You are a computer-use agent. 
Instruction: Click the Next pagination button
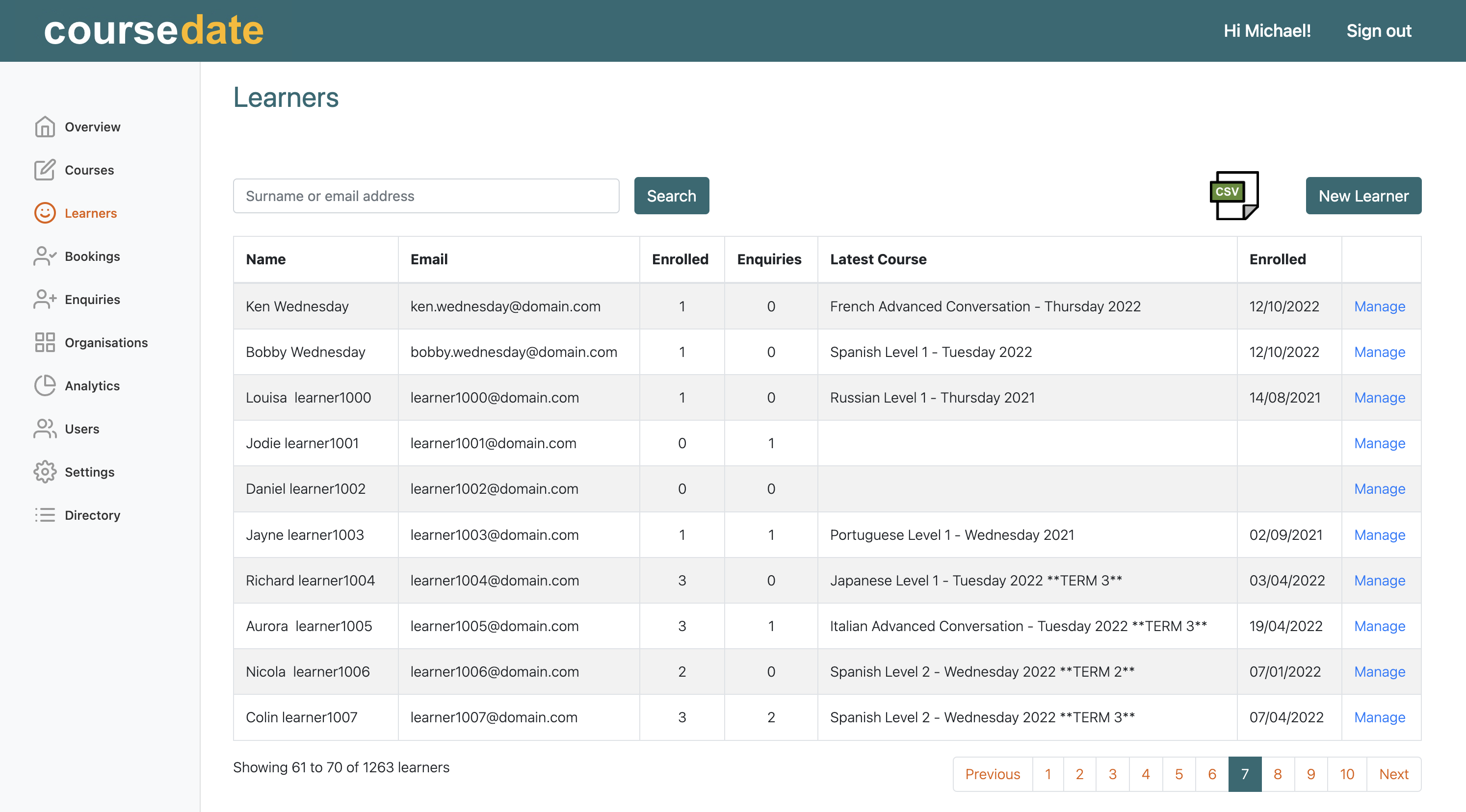coord(1393,774)
